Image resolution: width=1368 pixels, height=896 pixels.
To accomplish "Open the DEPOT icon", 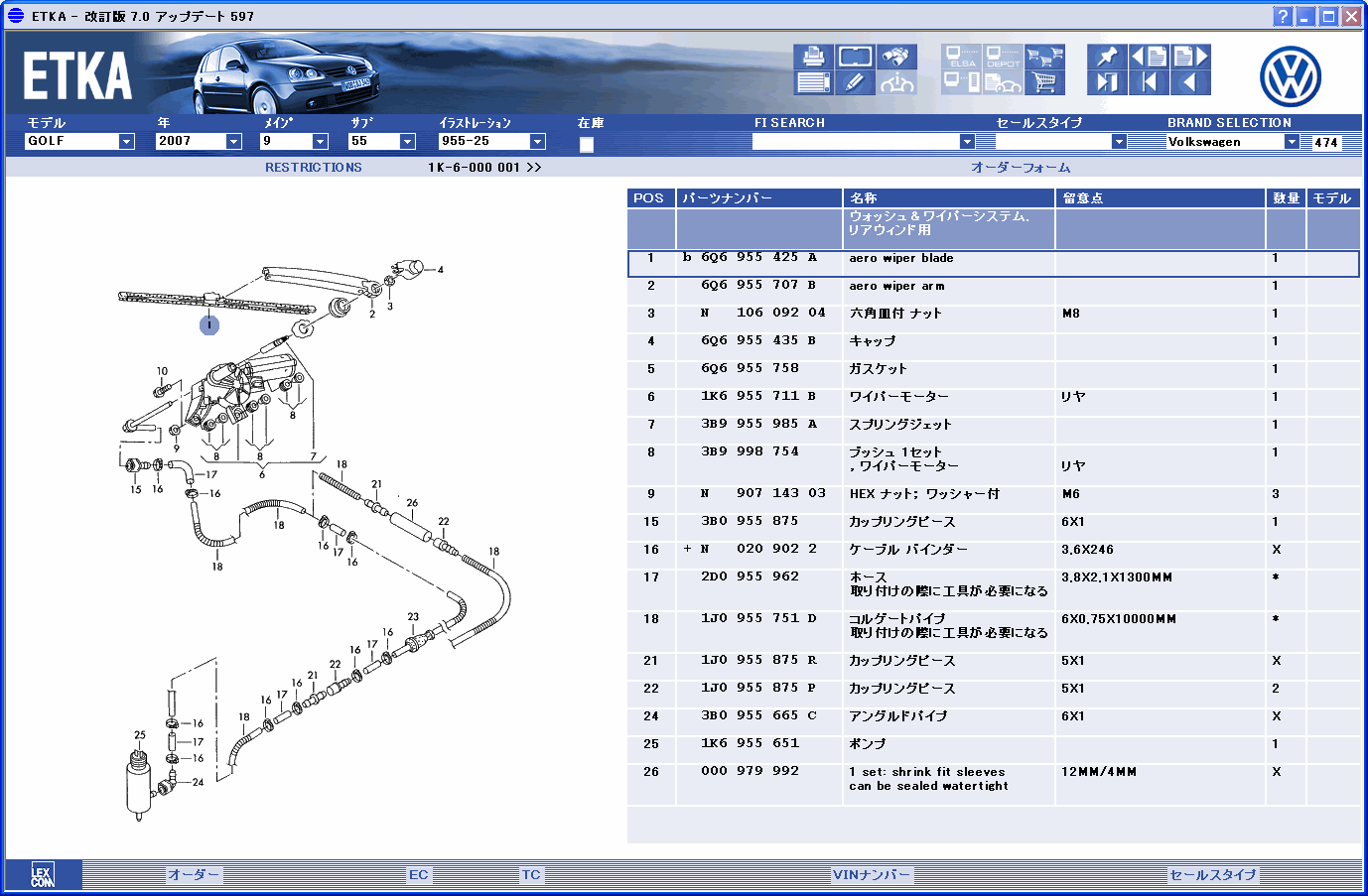I will [x=1003, y=57].
